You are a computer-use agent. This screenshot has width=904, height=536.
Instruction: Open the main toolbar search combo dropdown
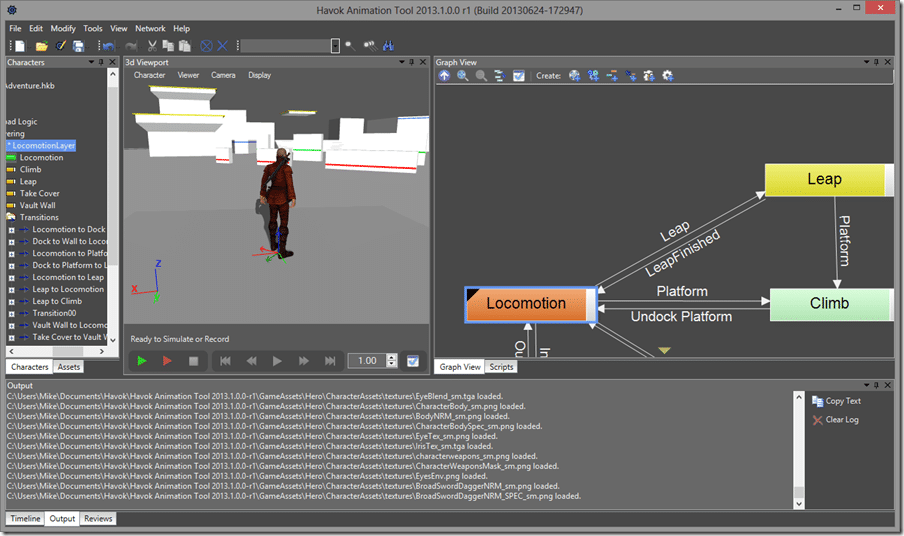coord(336,46)
